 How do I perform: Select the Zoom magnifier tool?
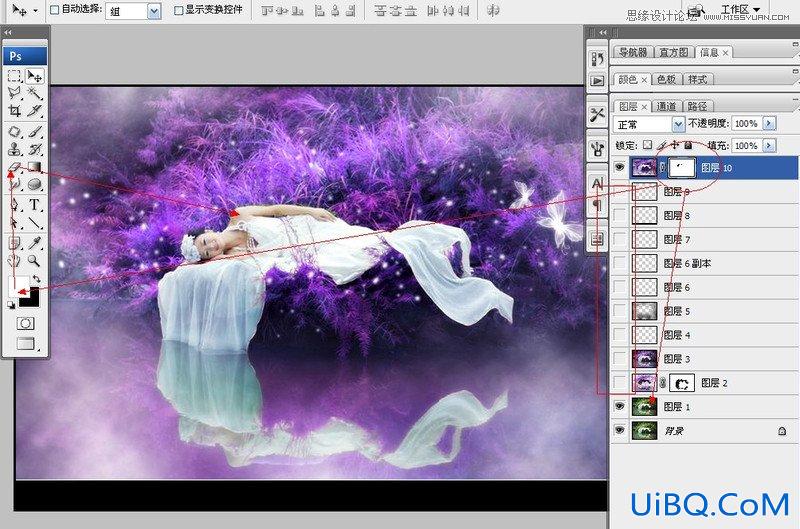pos(34,261)
